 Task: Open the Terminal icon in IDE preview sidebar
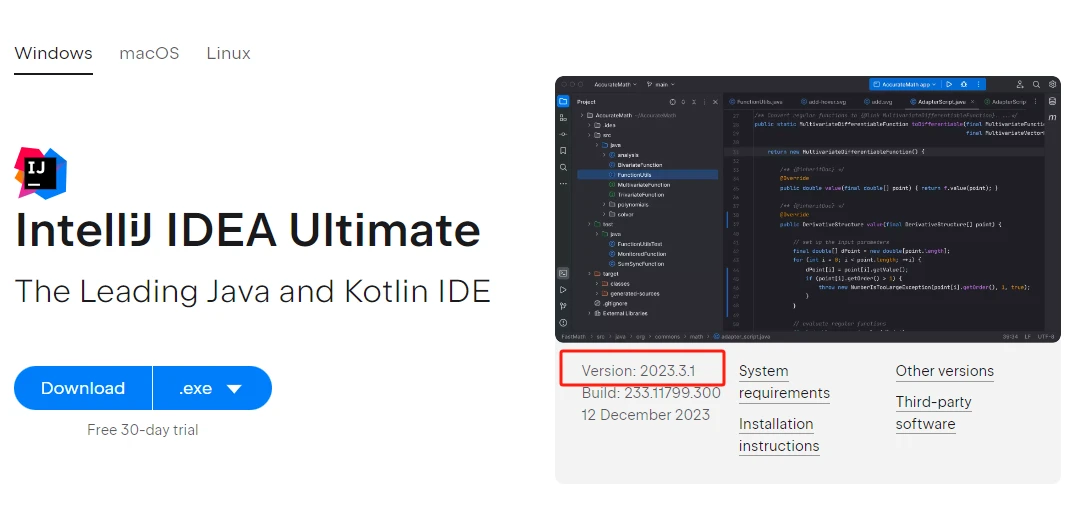tap(563, 273)
